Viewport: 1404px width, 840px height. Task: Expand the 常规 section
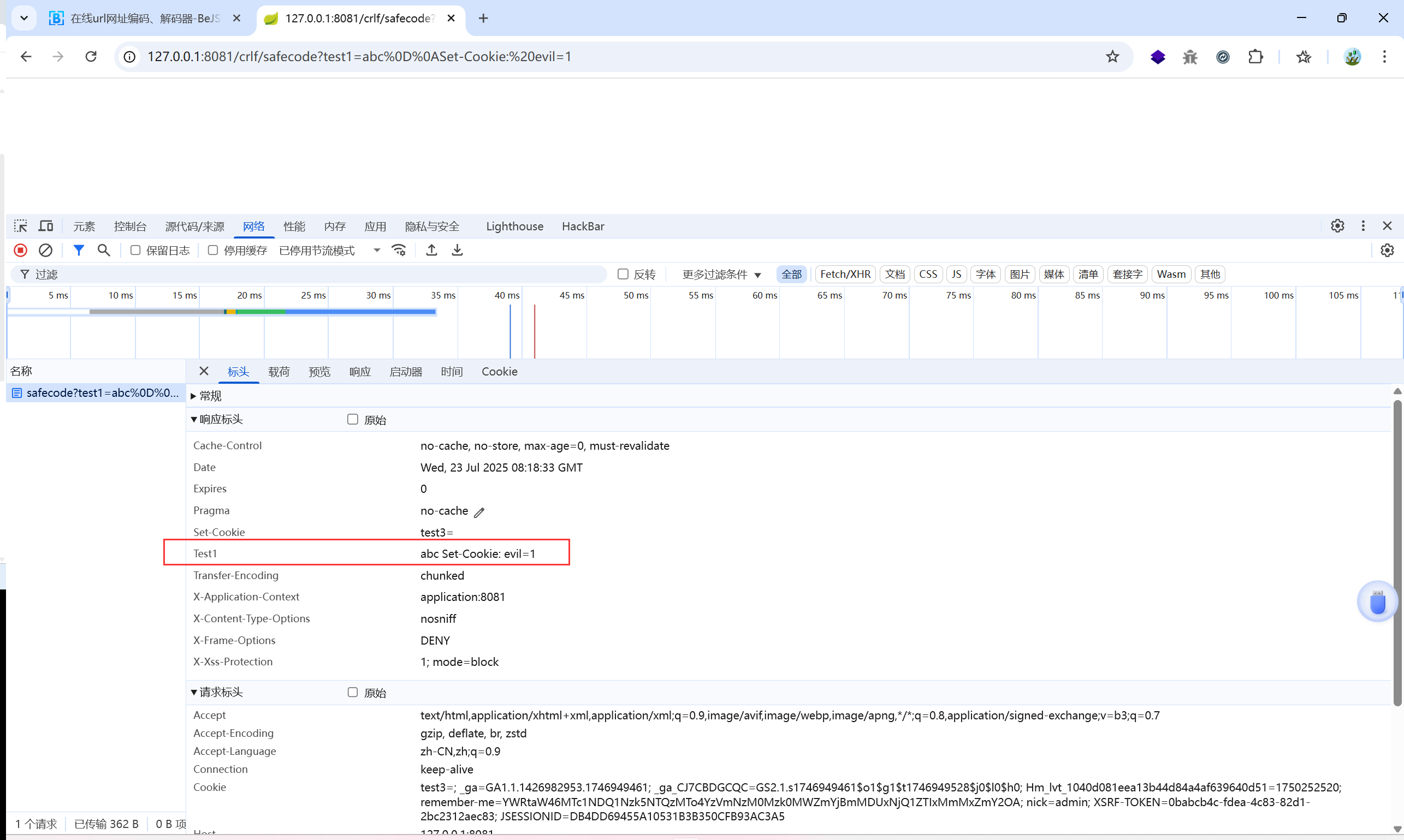[194, 396]
